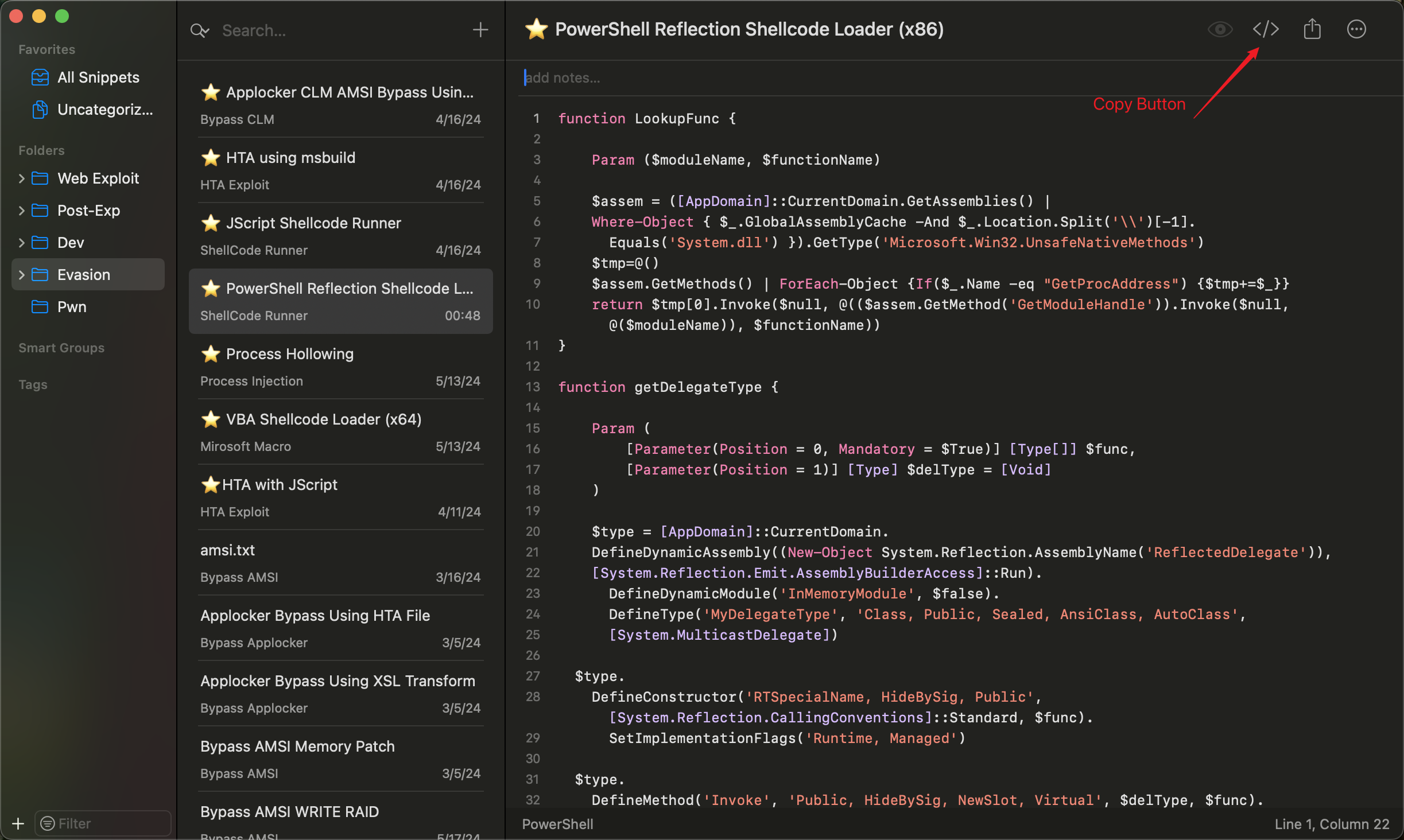
Task: Open PowerShell language selector in status bar
Action: 557,824
